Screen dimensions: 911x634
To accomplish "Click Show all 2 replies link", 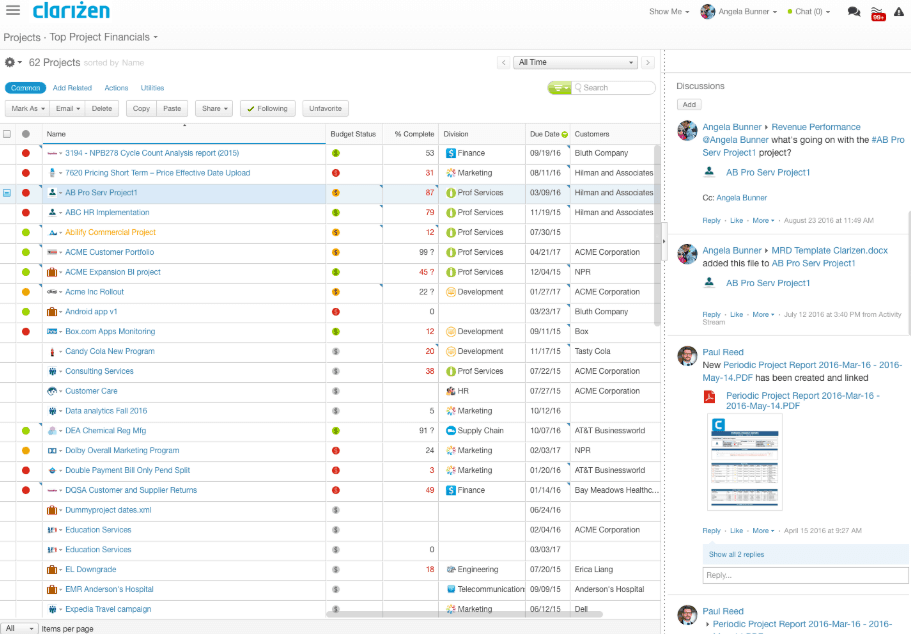I will coord(739,554).
